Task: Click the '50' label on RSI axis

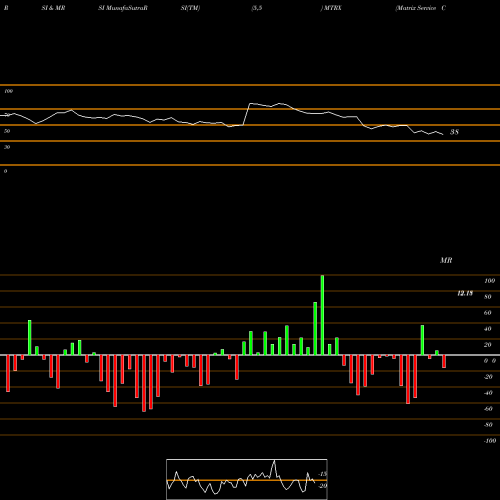Action: (7, 131)
